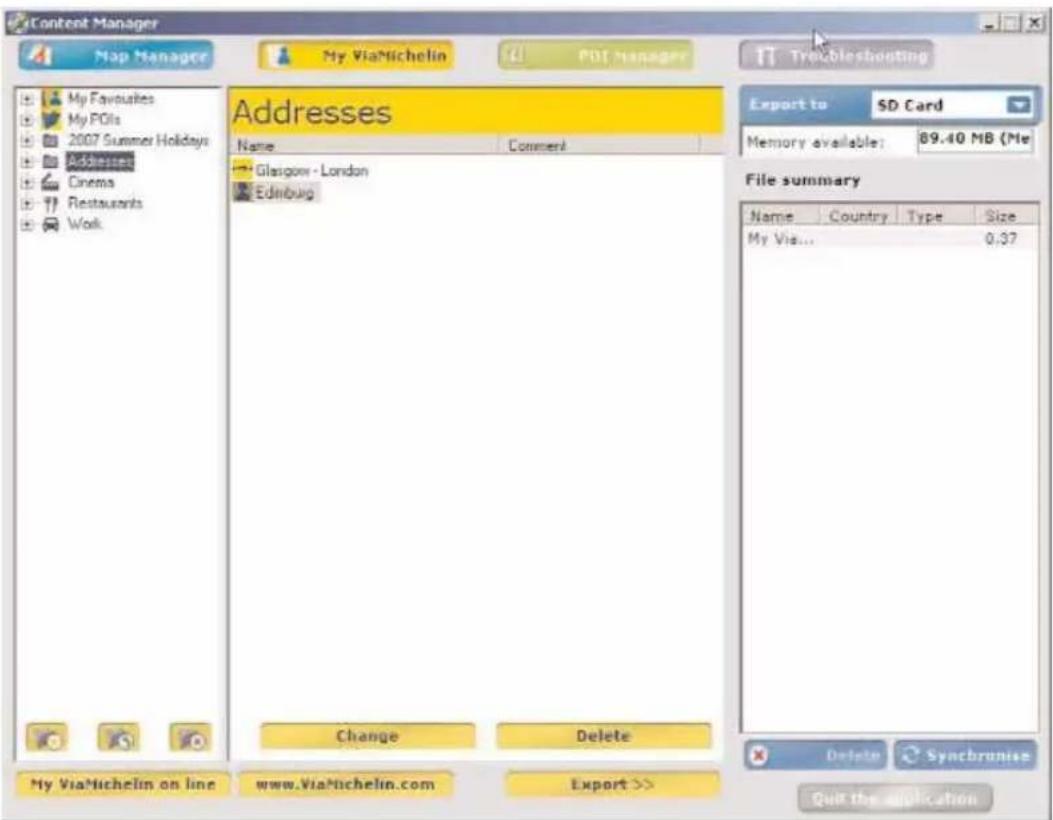Sort addresses by Comment column header
The image size is (1053, 820).
click(x=600, y=145)
